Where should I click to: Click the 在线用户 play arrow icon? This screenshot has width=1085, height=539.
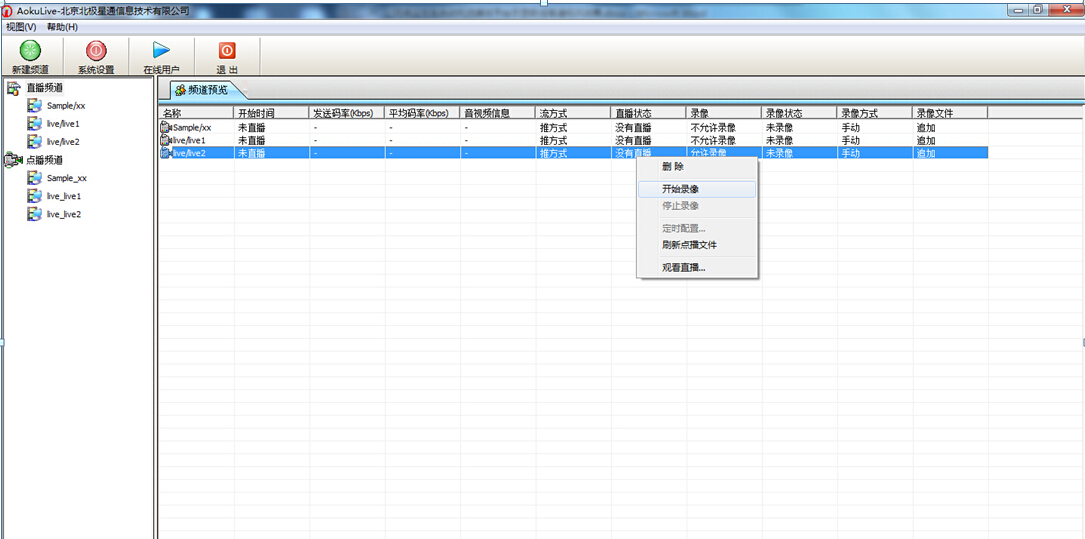pos(161,50)
